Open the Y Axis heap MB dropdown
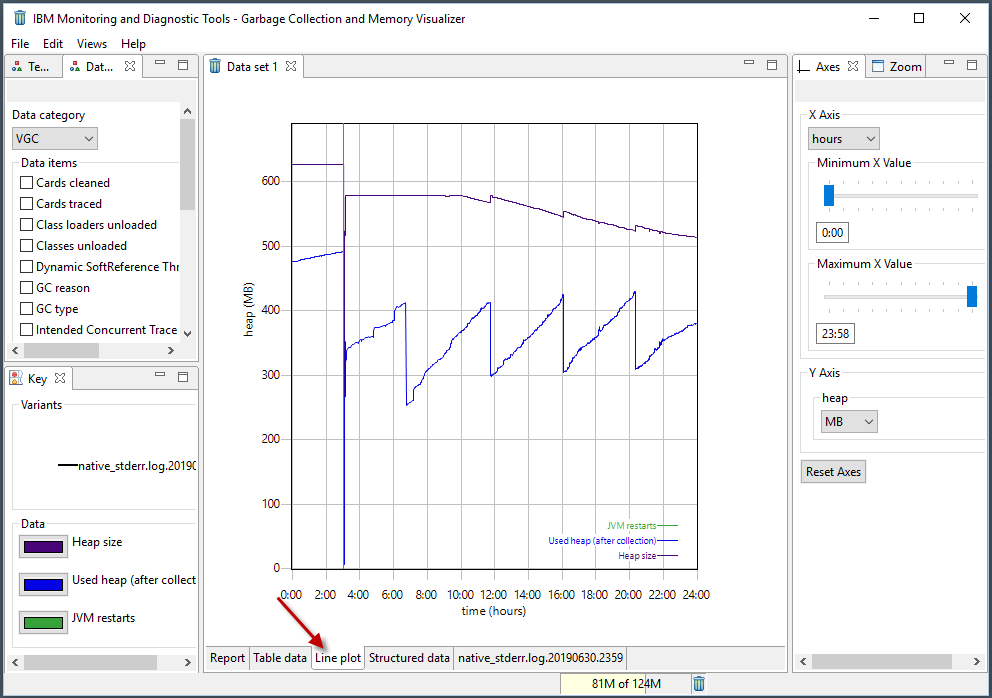Screen dimensions: 992x698 [x=849, y=421]
